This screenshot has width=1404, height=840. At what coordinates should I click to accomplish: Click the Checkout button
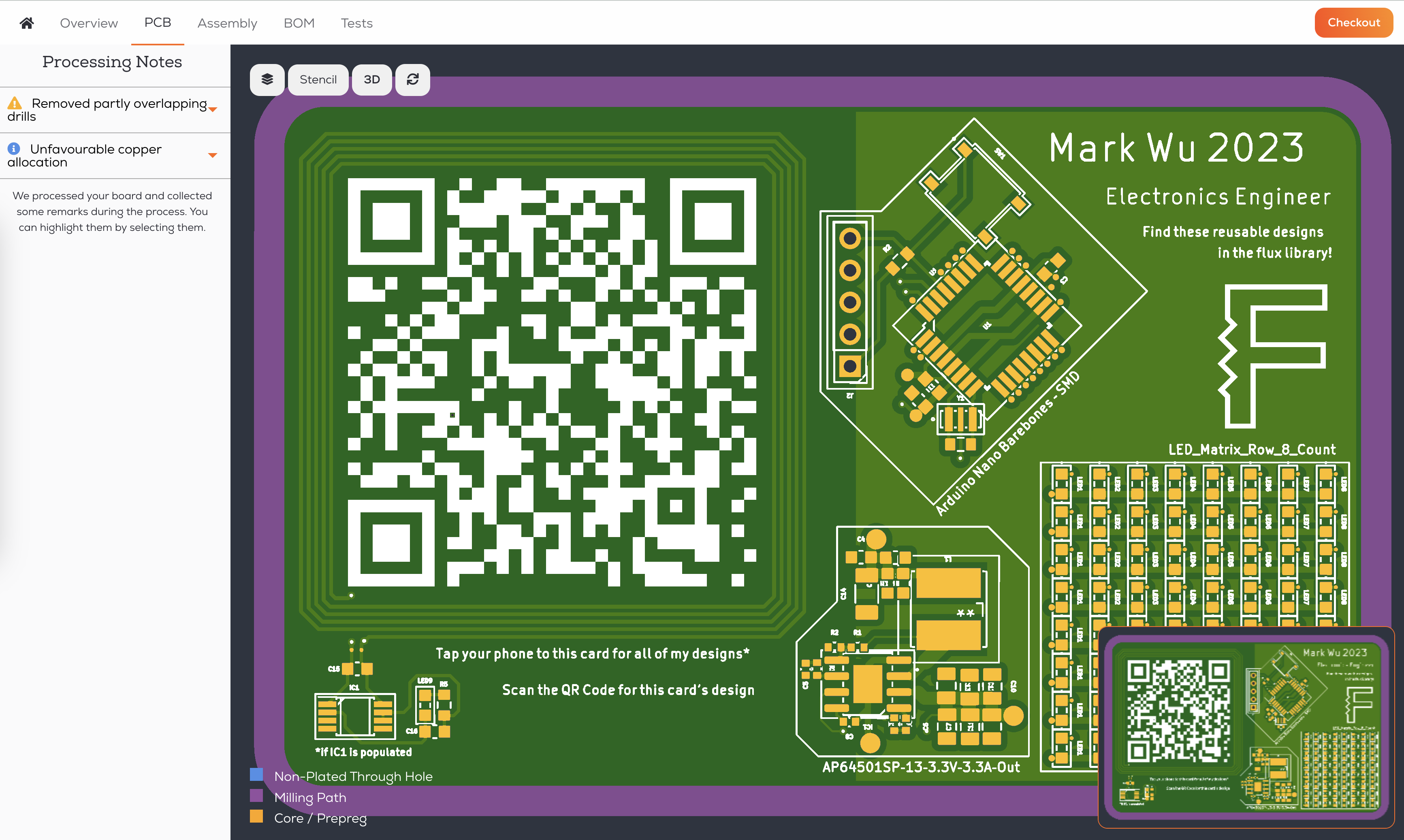[1353, 23]
